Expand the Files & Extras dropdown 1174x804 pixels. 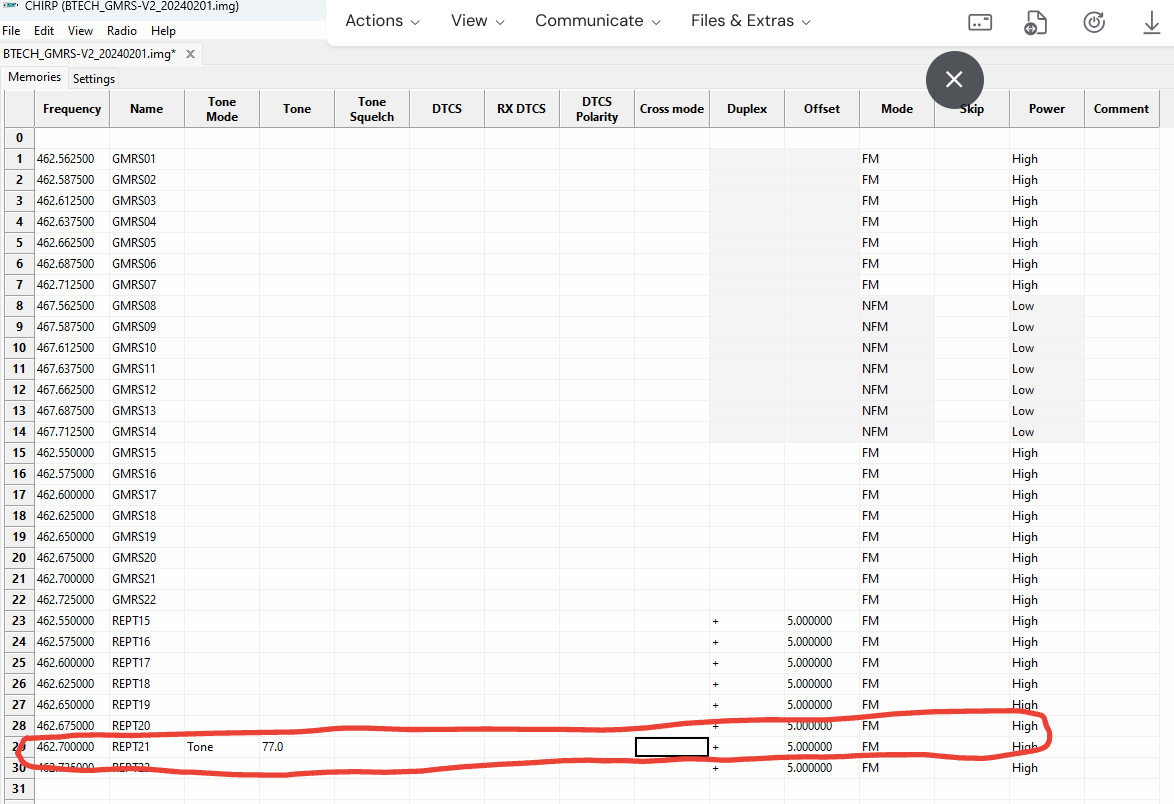click(x=750, y=21)
